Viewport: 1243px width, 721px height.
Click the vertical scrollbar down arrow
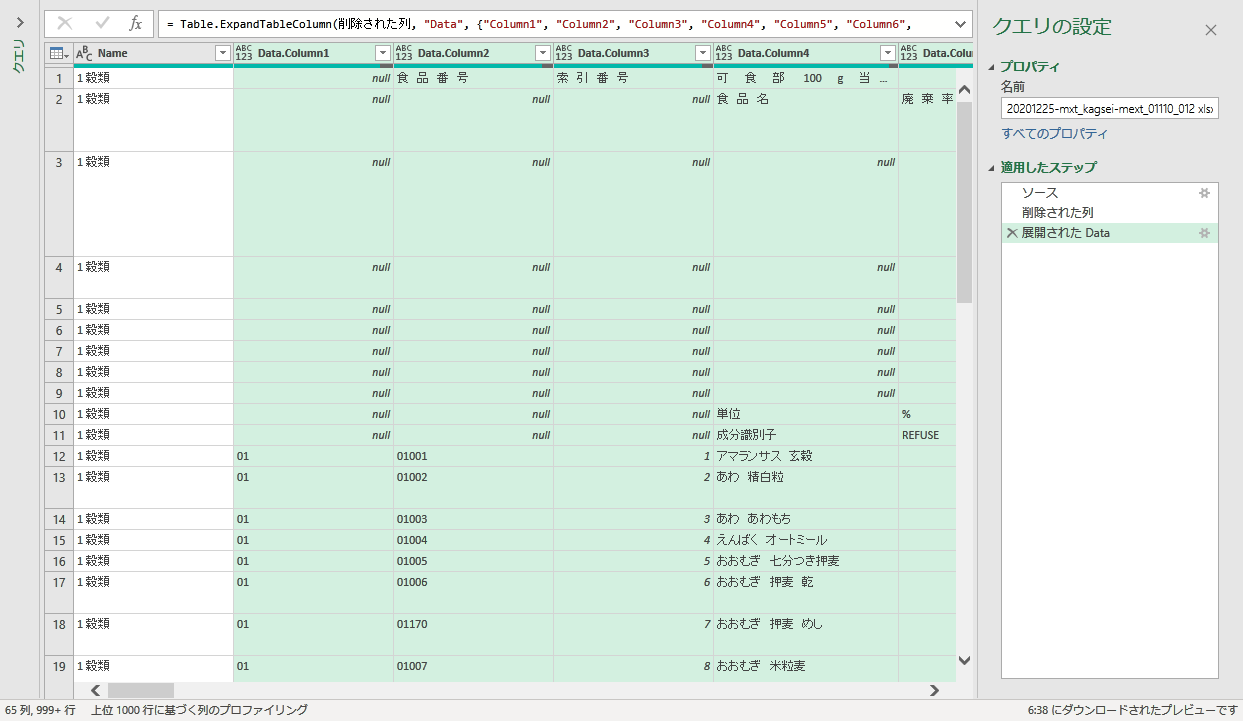(x=964, y=660)
